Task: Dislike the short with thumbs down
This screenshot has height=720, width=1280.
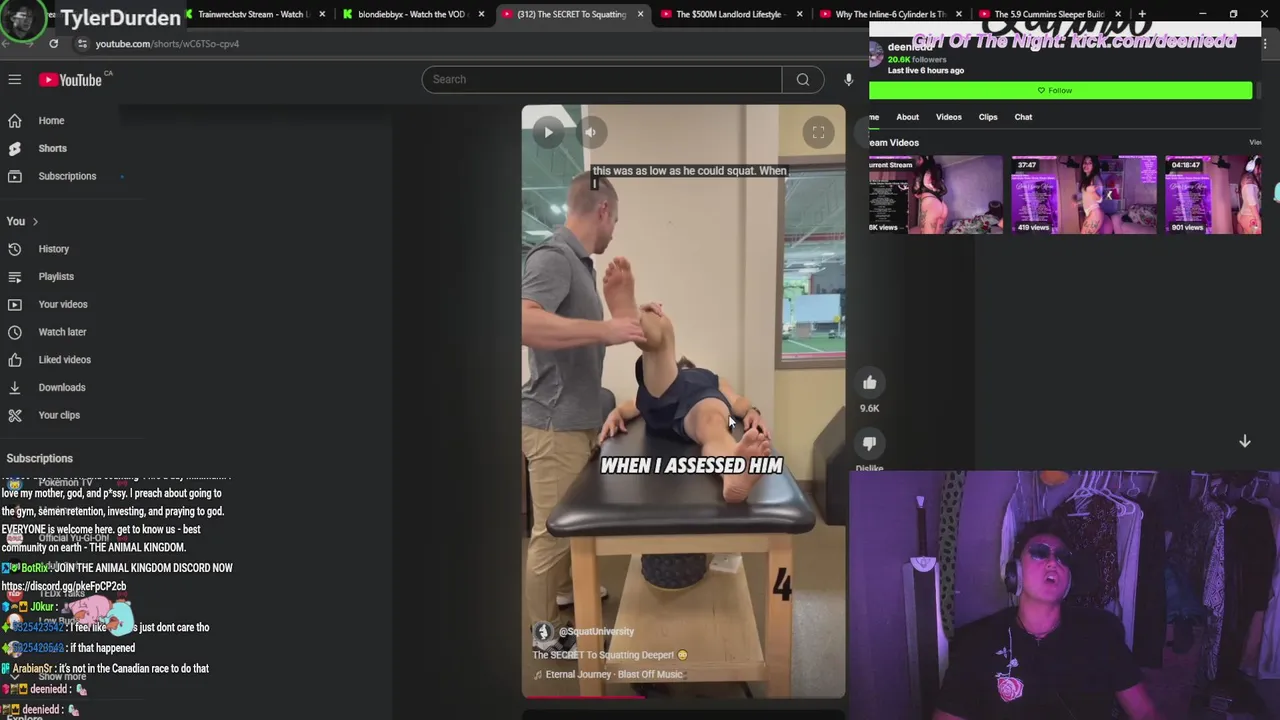Action: click(x=869, y=443)
